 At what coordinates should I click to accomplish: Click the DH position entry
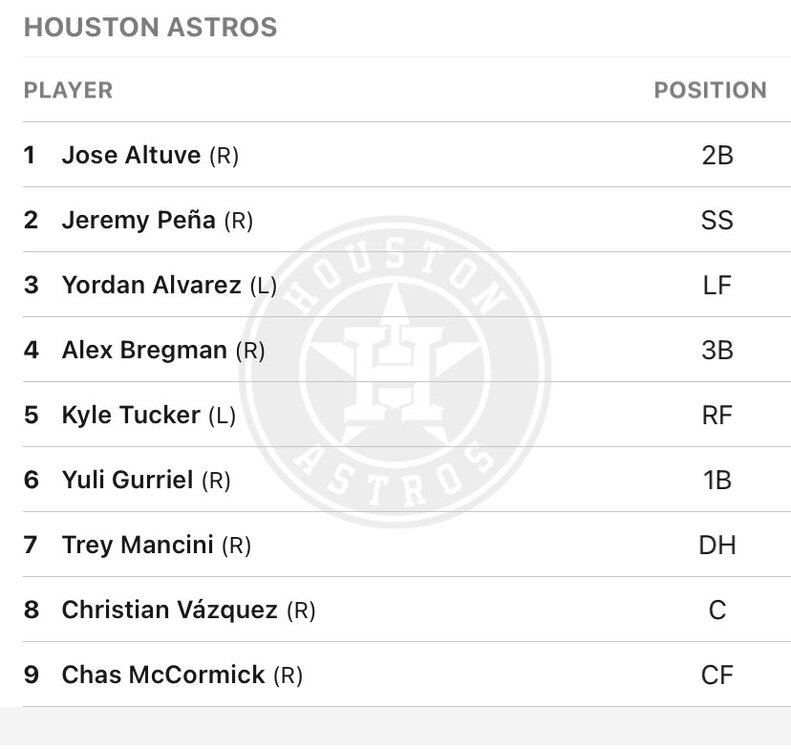click(717, 546)
